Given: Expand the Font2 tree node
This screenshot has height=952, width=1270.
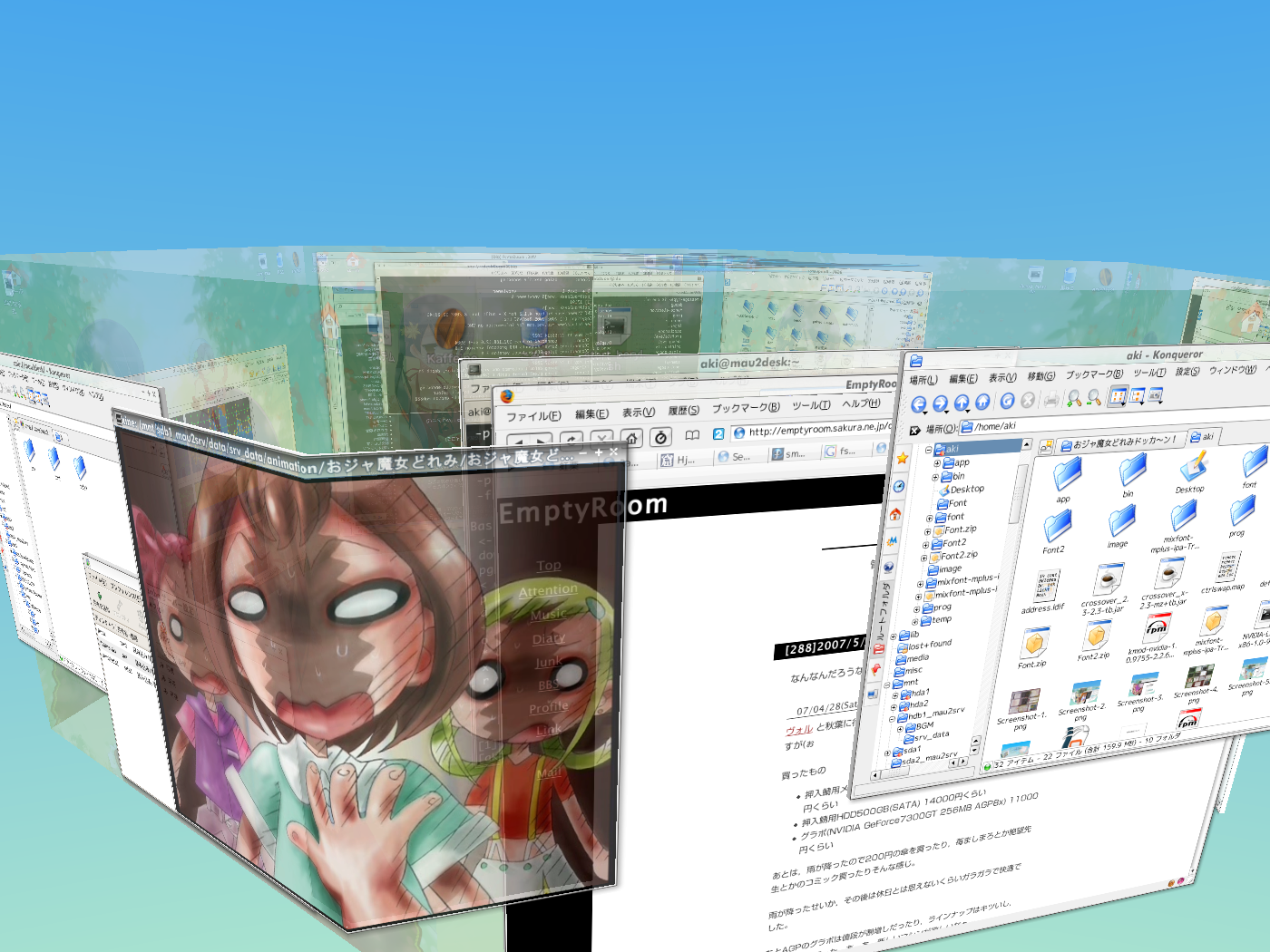Looking at the screenshot, I should coord(925,546).
